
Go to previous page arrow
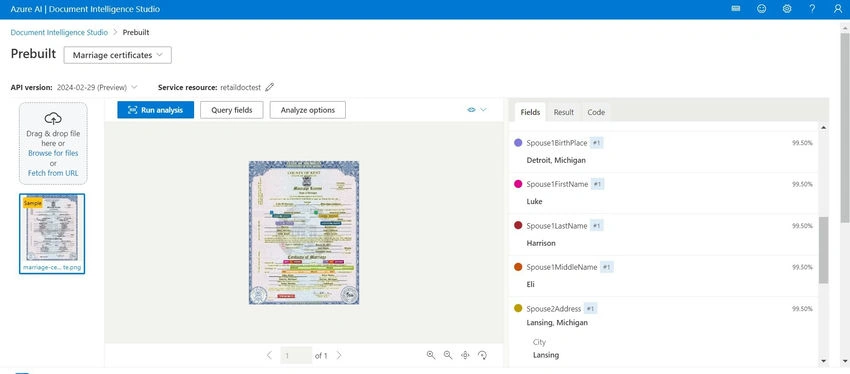point(269,356)
